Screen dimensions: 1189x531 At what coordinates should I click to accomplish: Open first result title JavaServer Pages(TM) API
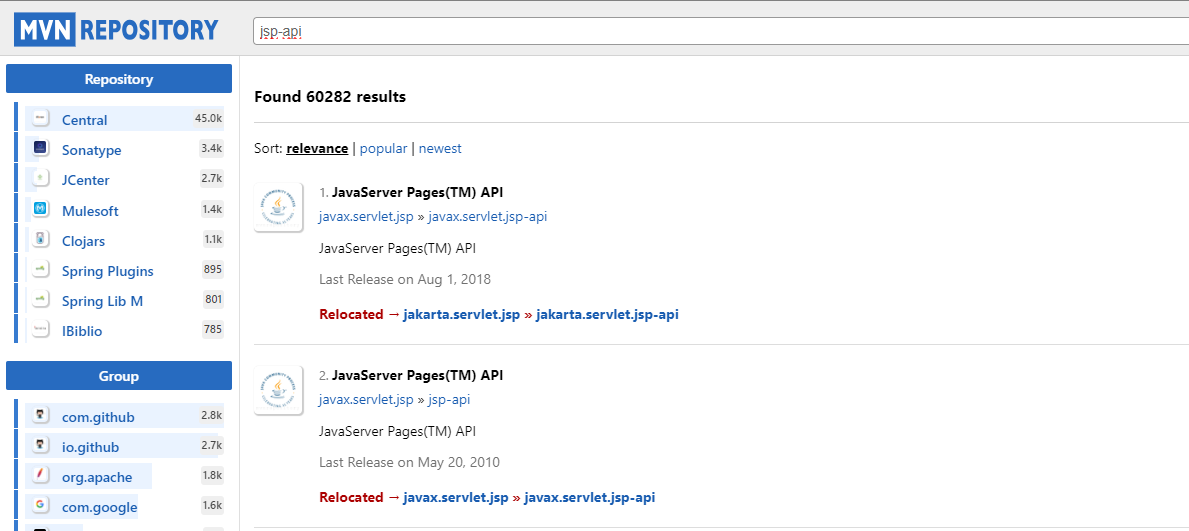tap(418, 192)
